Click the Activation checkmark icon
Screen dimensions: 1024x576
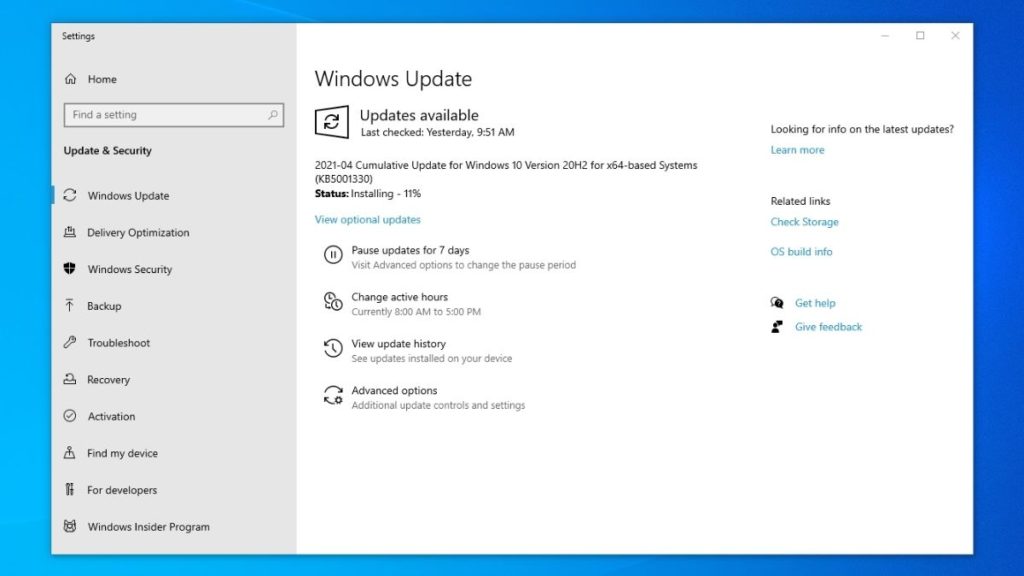coord(68,416)
